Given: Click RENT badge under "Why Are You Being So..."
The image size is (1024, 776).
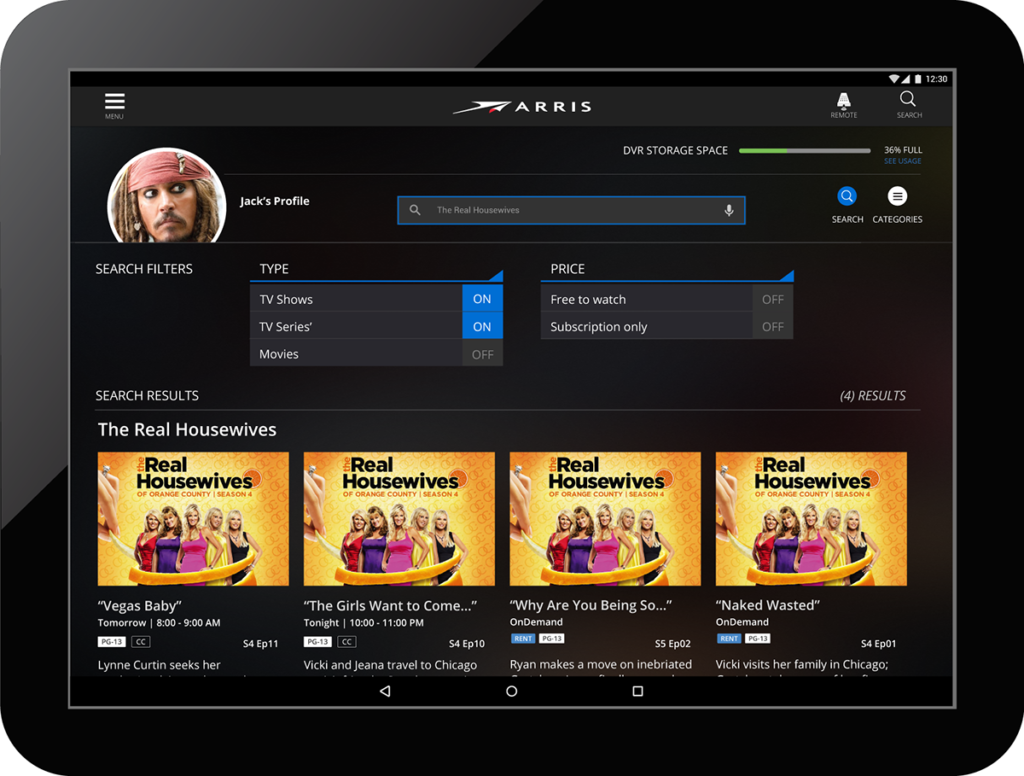Looking at the screenshot, I should pyautogui.click(x=522, y=638).
